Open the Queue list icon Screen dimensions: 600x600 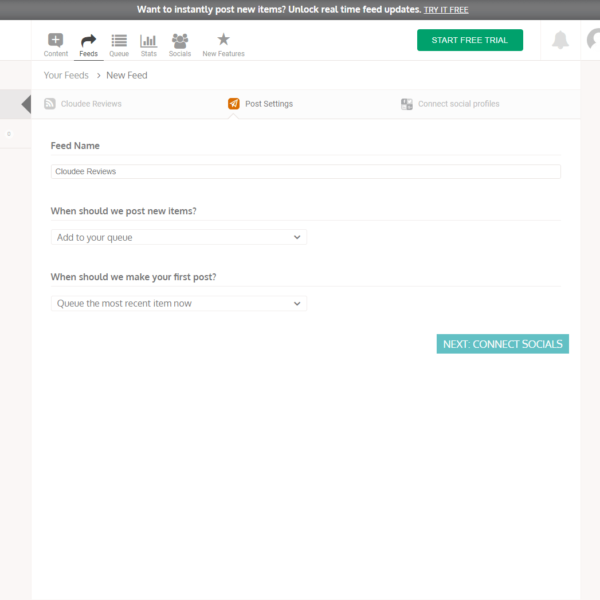(119, 40)
